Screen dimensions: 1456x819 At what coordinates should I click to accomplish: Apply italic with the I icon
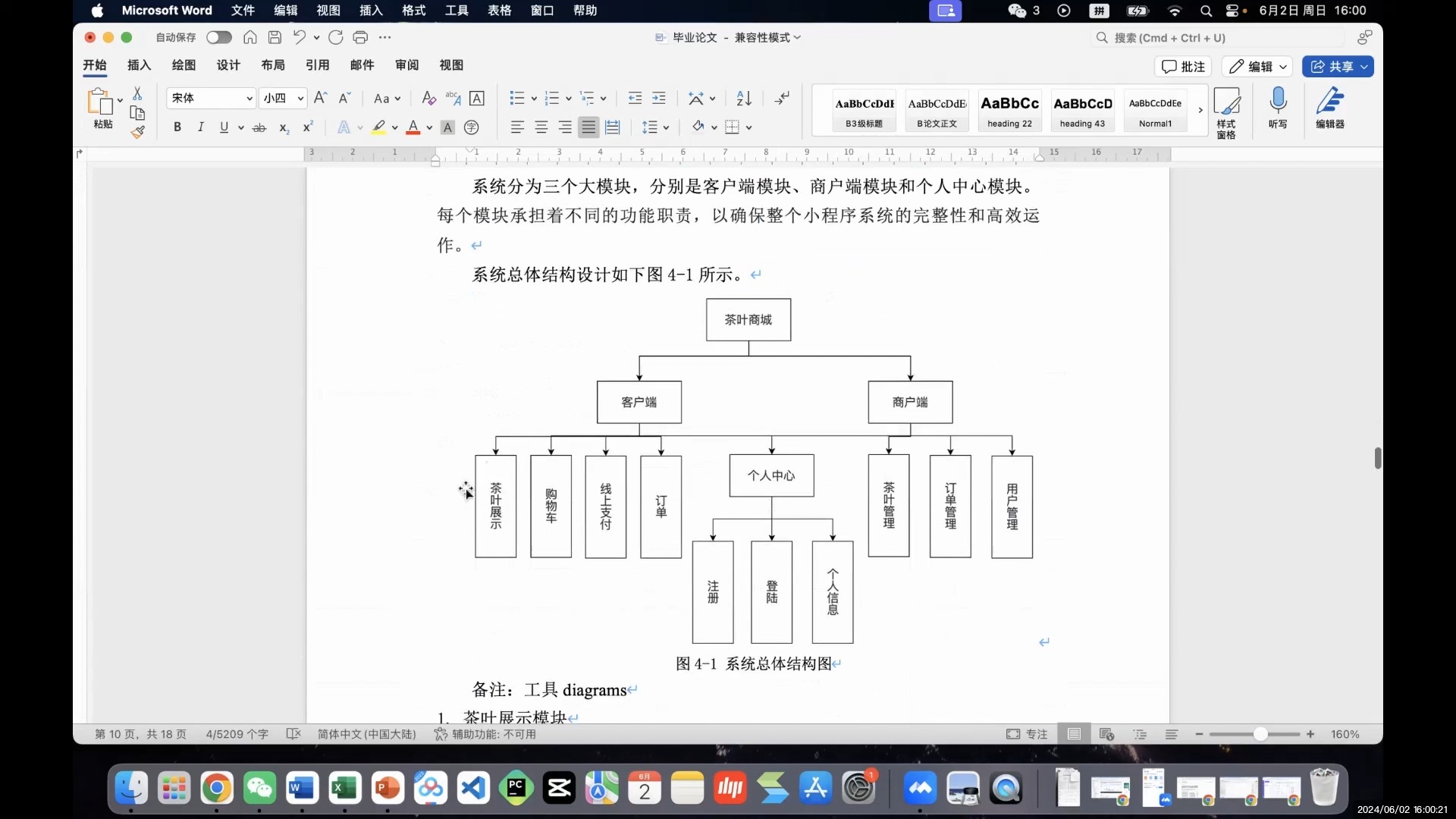click(x=200, y=127)
